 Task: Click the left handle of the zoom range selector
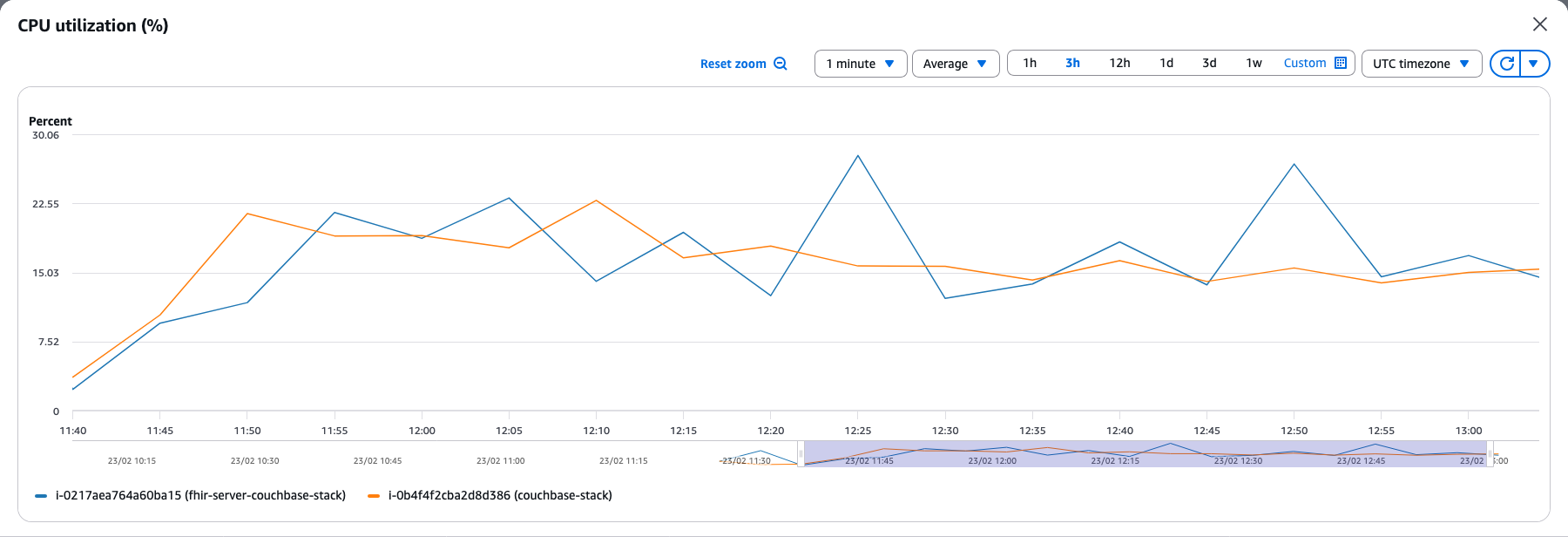tap(801, 453)
